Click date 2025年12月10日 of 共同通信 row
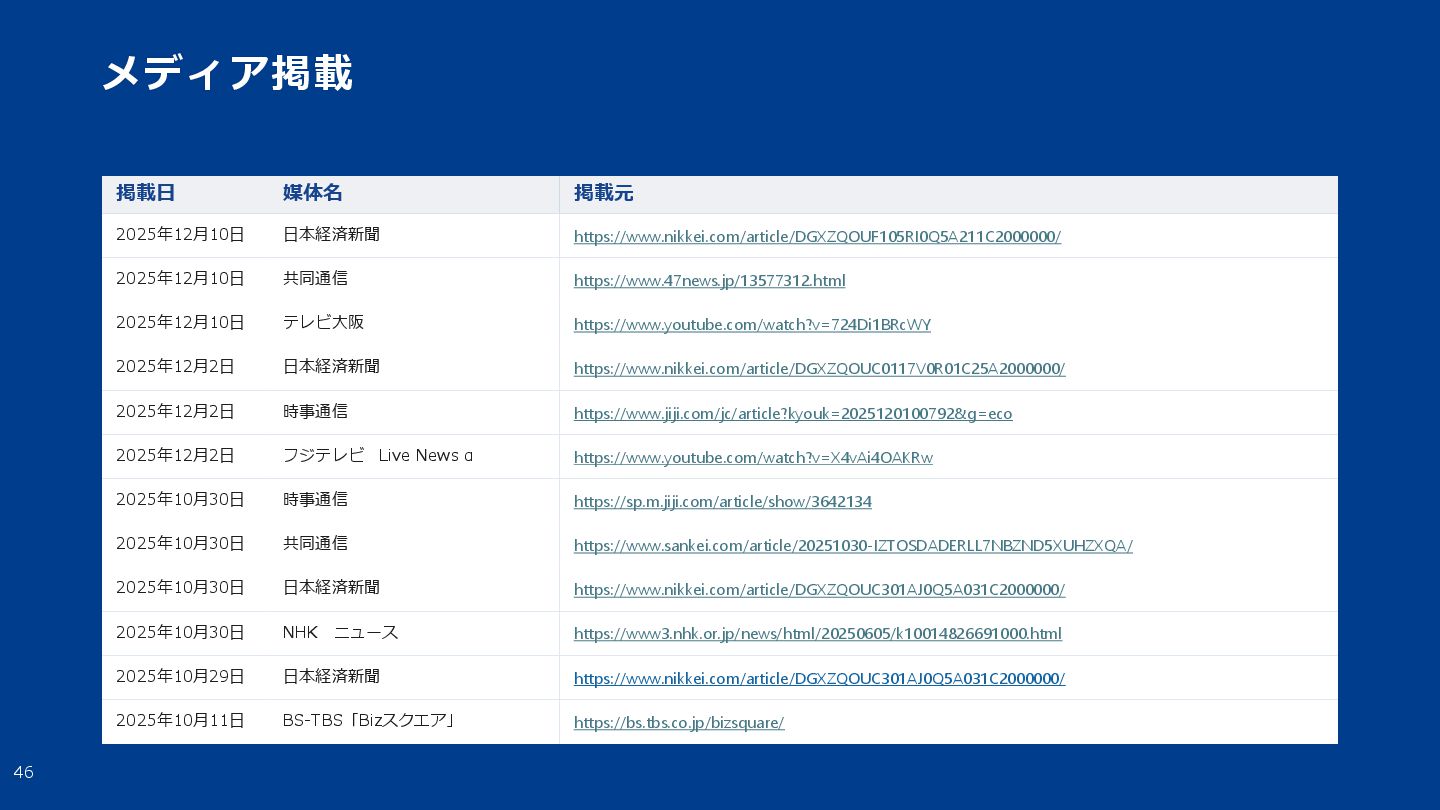Viewport: 1440px width, 810px height. [180, 278]
